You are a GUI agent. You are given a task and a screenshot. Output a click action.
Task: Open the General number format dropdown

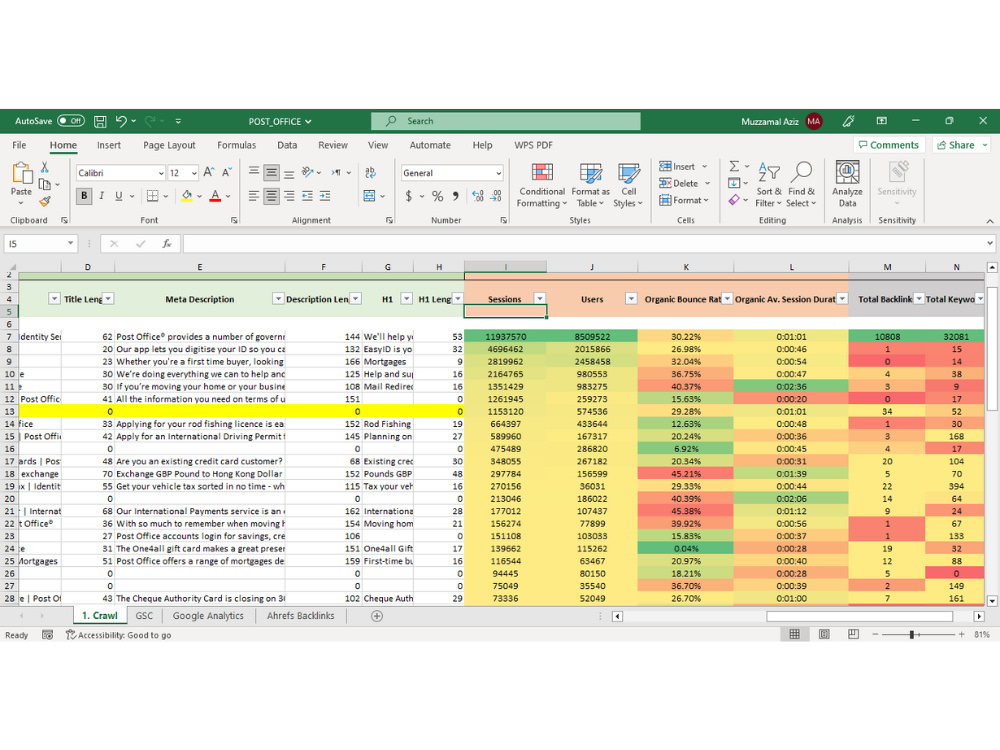tap(498, 173)
